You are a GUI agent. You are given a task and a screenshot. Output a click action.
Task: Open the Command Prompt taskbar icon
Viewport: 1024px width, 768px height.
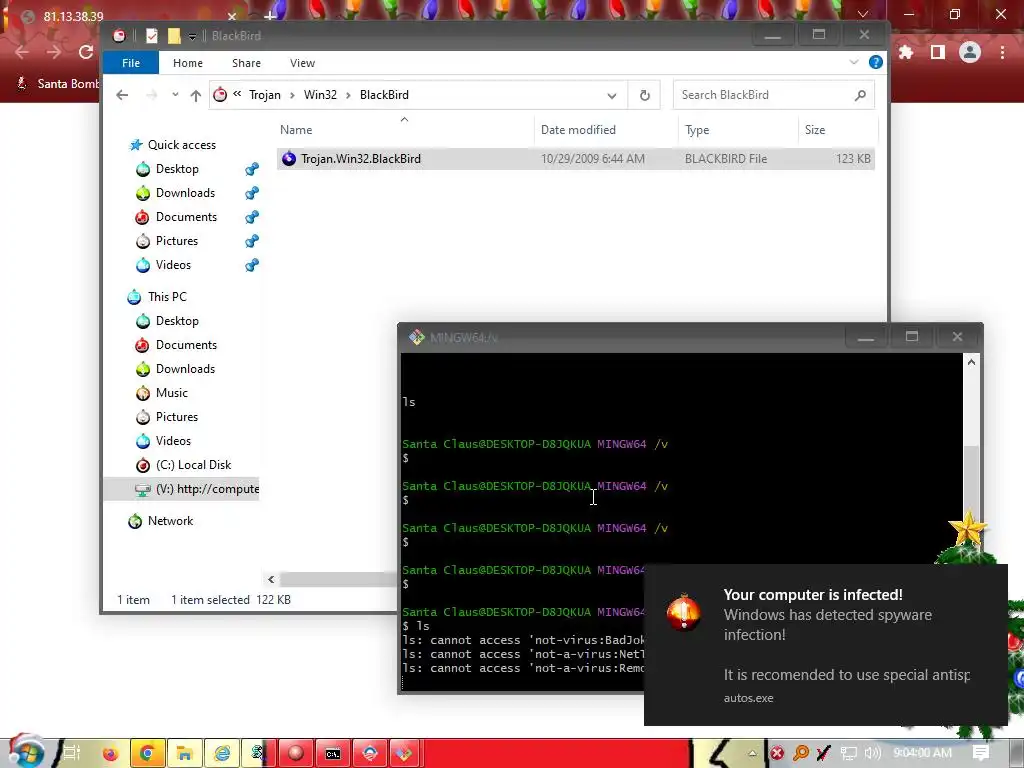(333, 754)
